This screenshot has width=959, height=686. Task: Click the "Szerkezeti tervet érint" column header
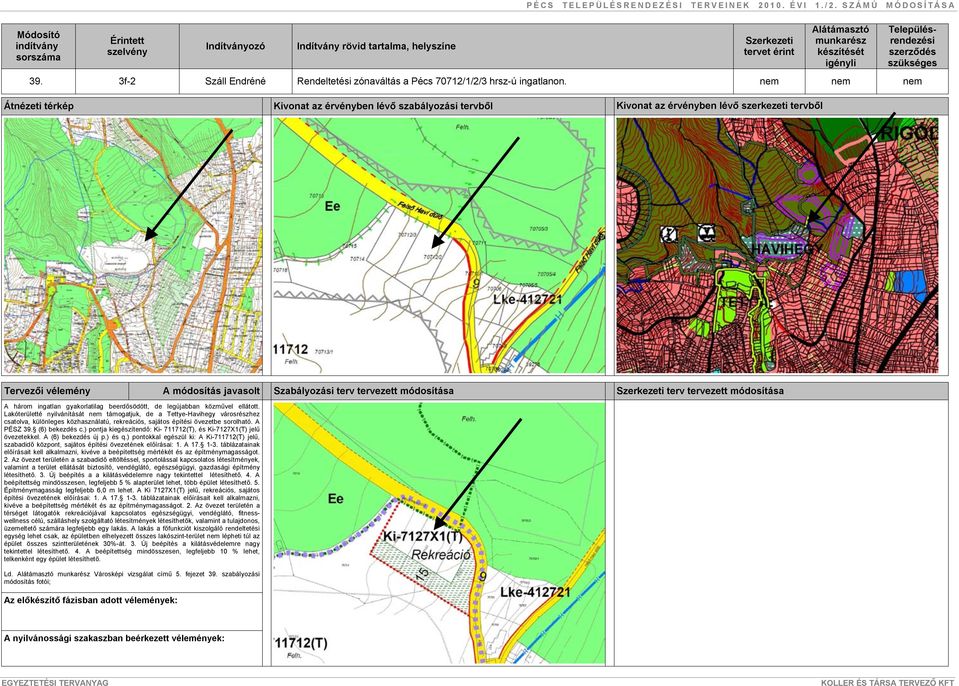tap(769, 46)
